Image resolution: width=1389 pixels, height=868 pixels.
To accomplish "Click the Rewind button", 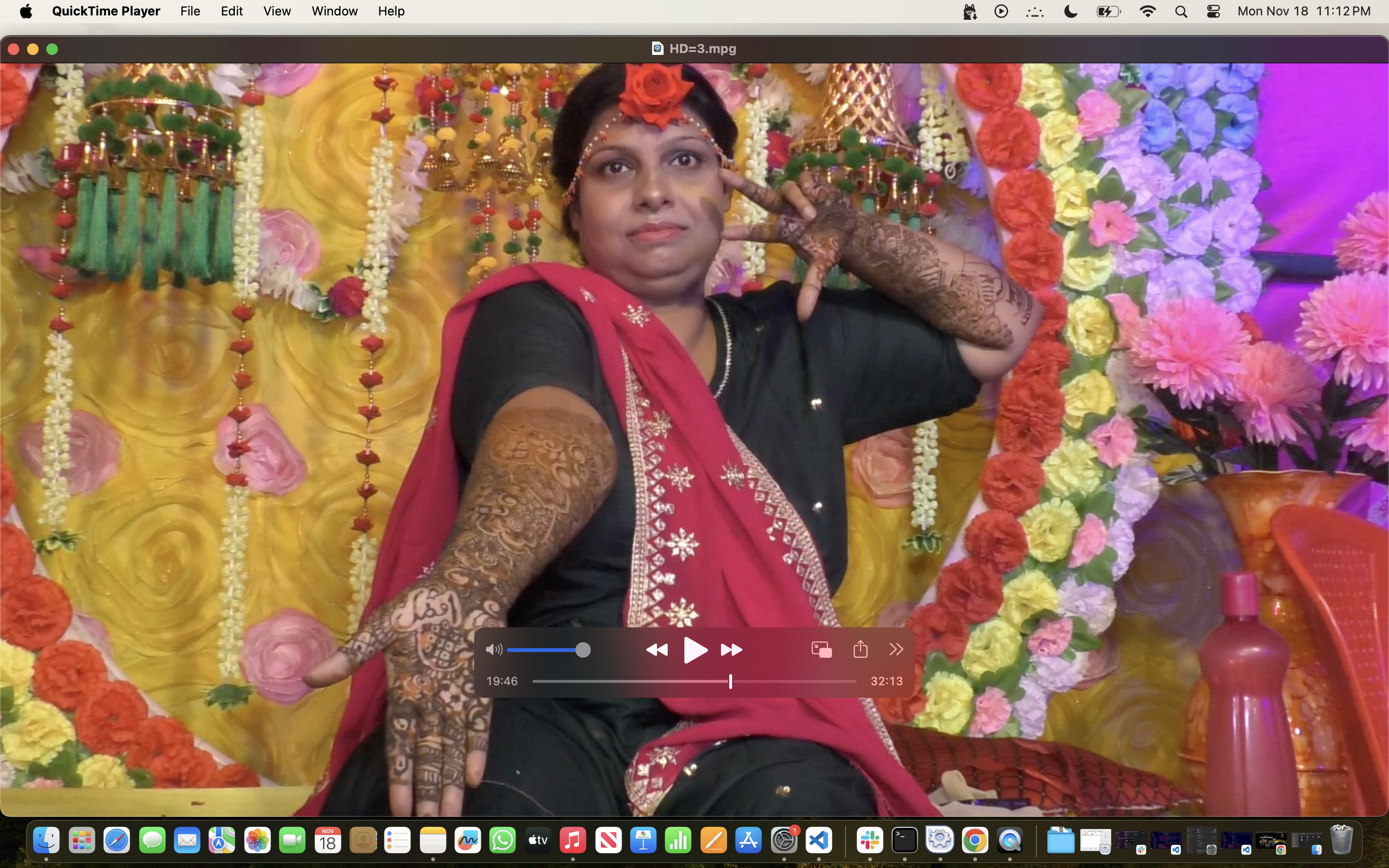I will click(658, 649).
